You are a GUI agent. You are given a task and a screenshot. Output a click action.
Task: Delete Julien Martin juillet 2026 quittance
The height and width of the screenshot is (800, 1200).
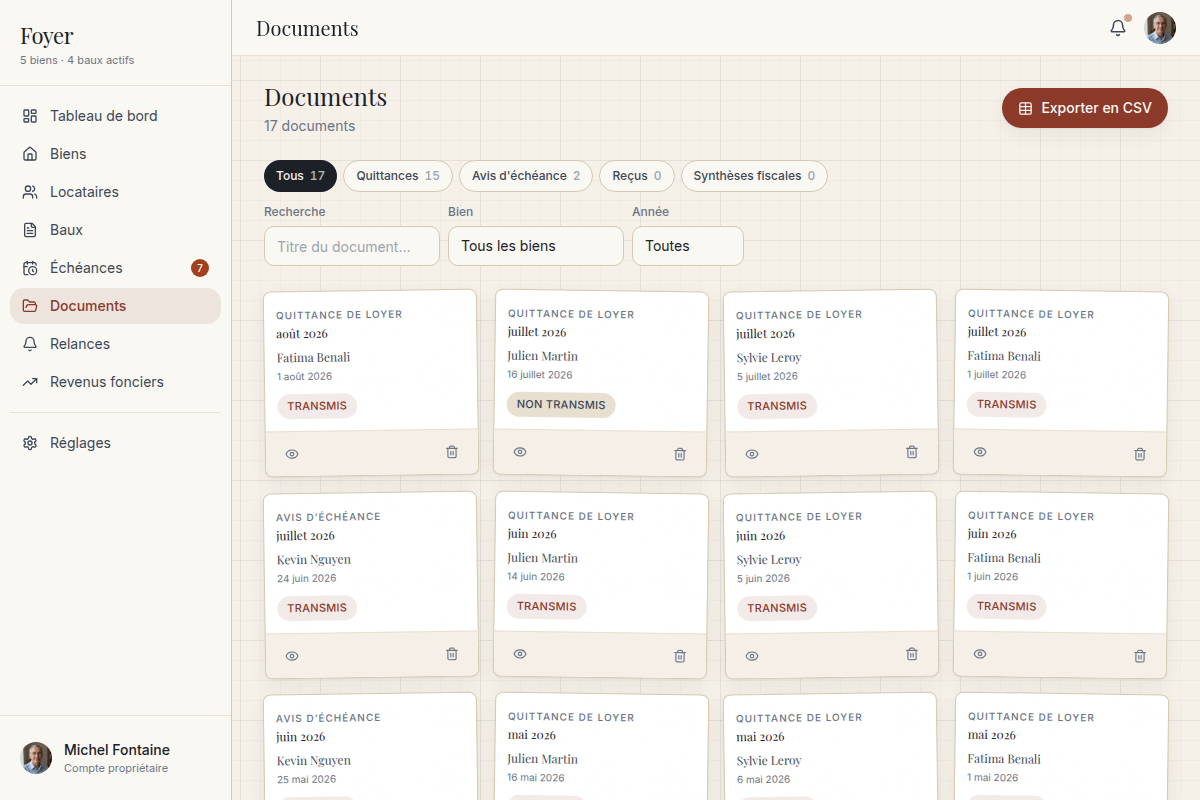(680, 454)
